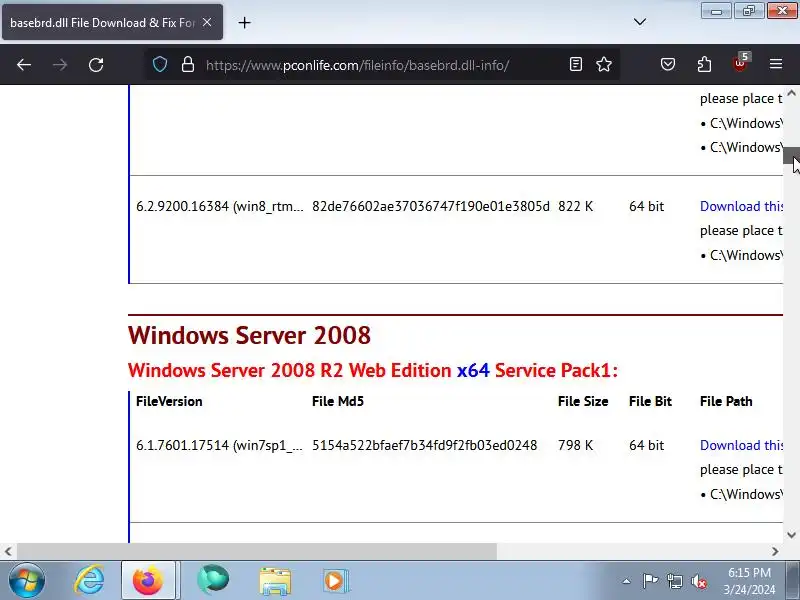Click the vertical scrollbar thumb
Viewport: 800px width, 600px height.
[791, 156]
